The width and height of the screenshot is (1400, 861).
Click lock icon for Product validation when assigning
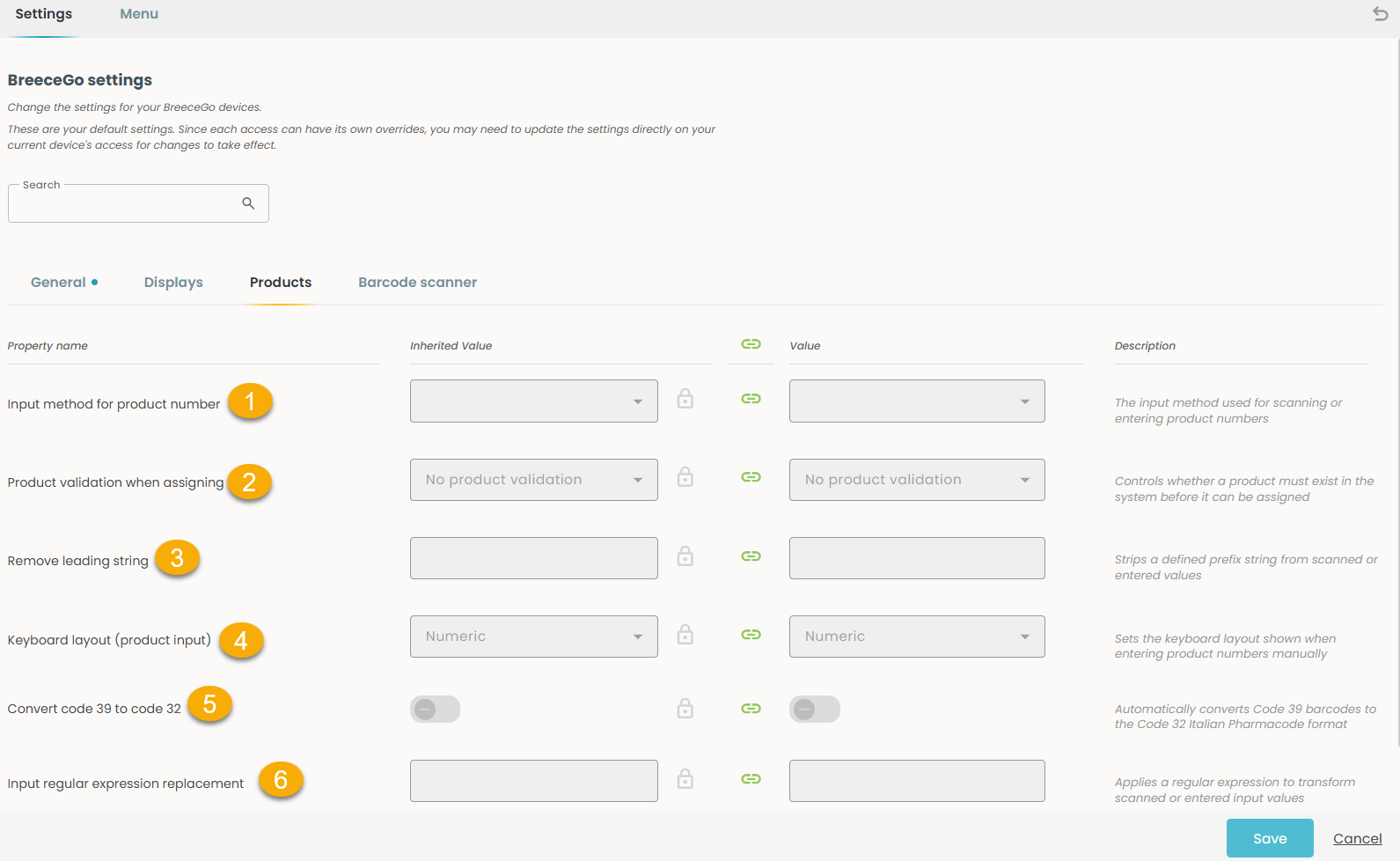[x=685, y=477]
